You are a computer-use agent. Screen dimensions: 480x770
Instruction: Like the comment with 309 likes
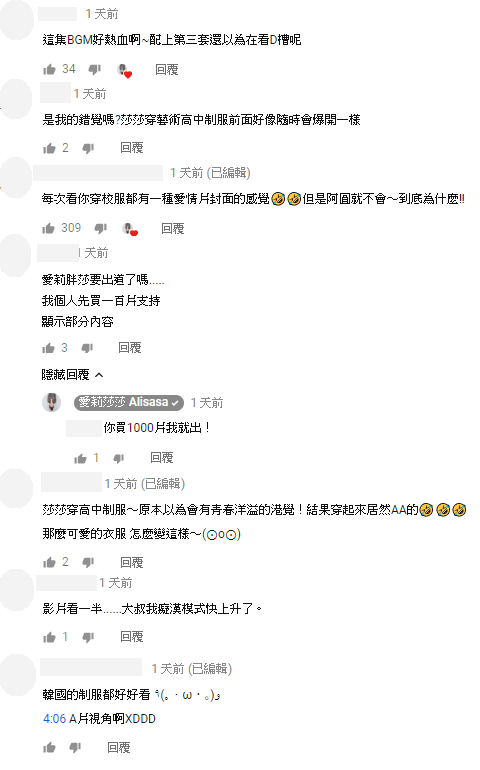[48, 228]
